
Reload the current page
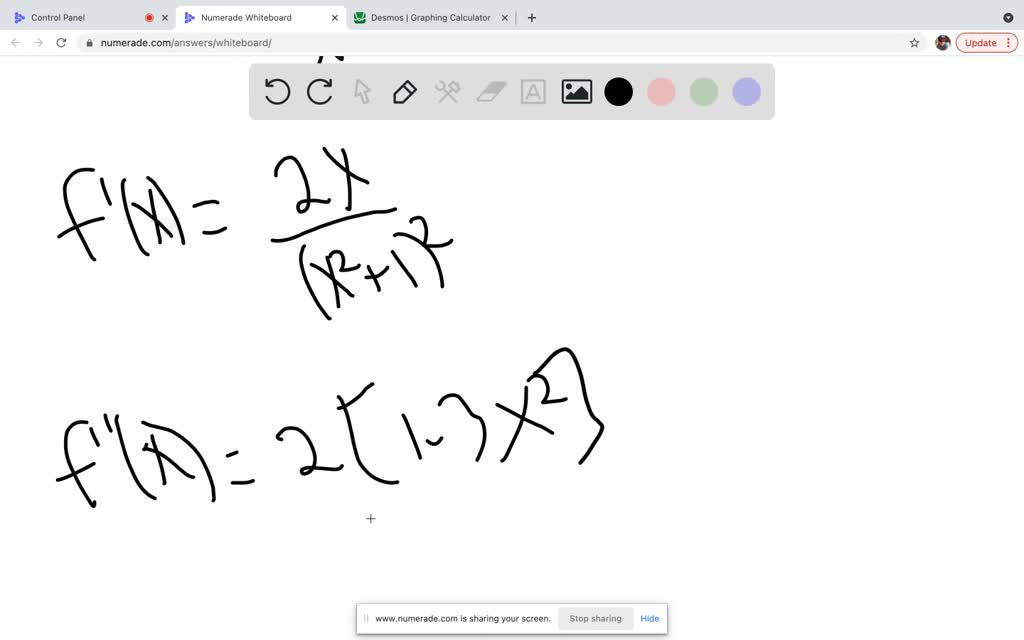61,42
